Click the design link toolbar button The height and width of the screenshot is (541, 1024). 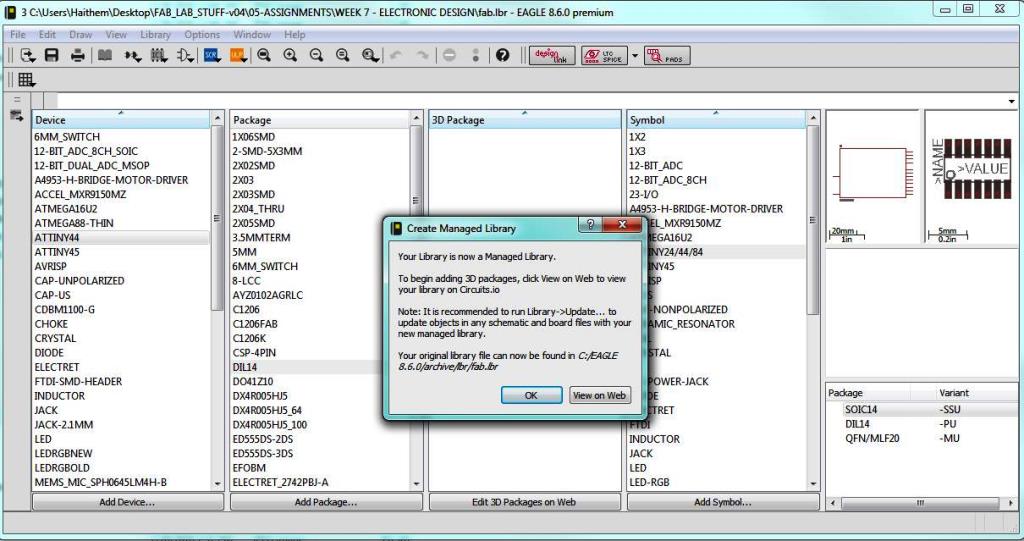point(552,56)
